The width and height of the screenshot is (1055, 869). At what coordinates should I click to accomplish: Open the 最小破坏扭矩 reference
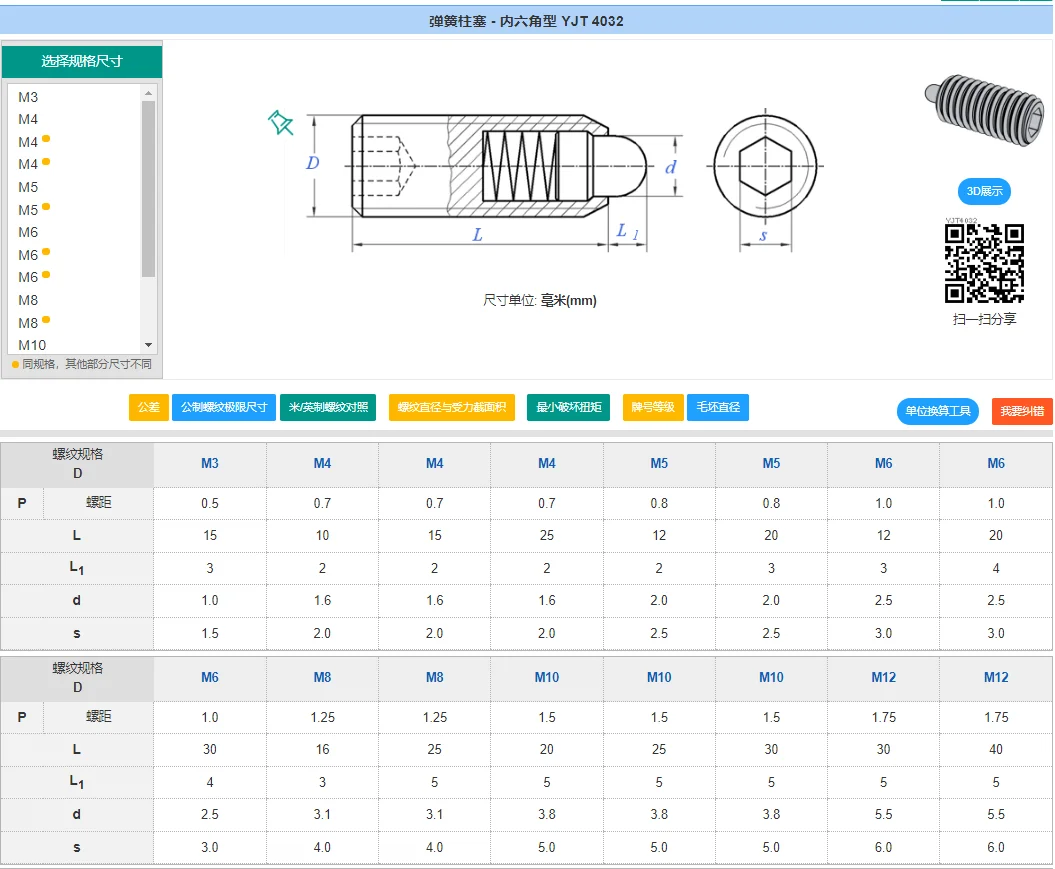pyautogui.click(x=568, y=408)
